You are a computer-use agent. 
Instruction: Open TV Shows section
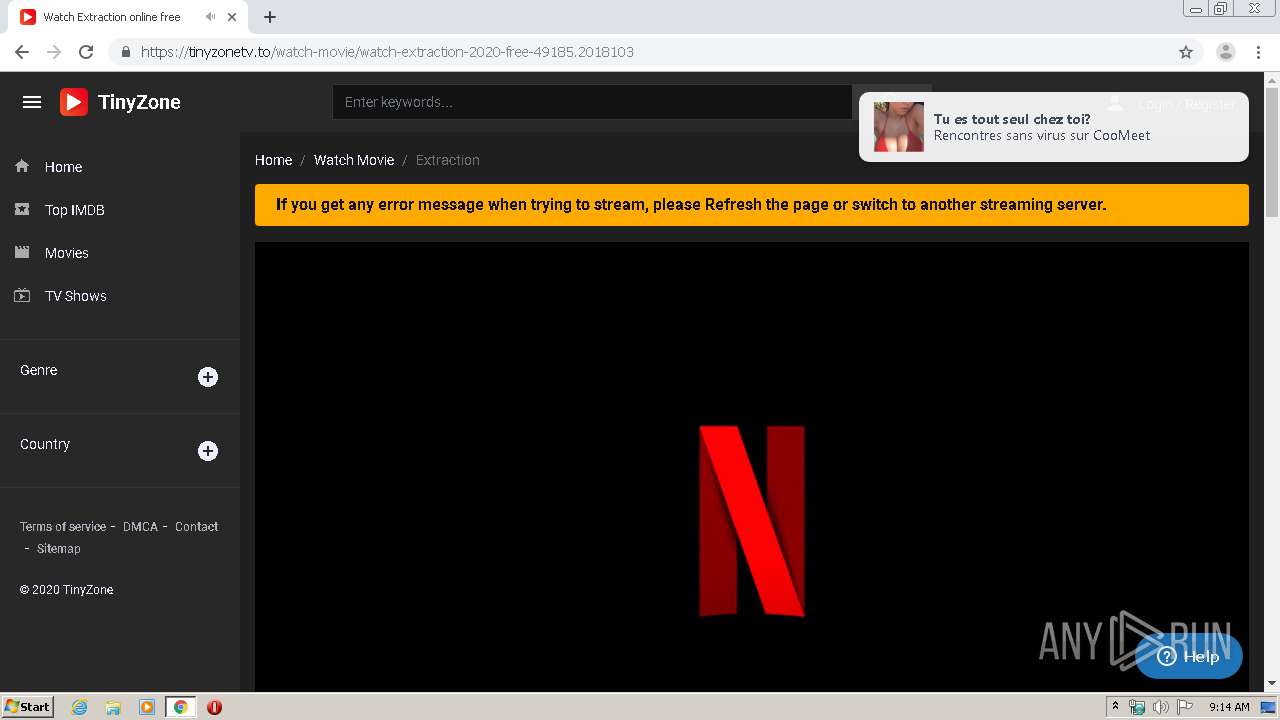(76, 296)
